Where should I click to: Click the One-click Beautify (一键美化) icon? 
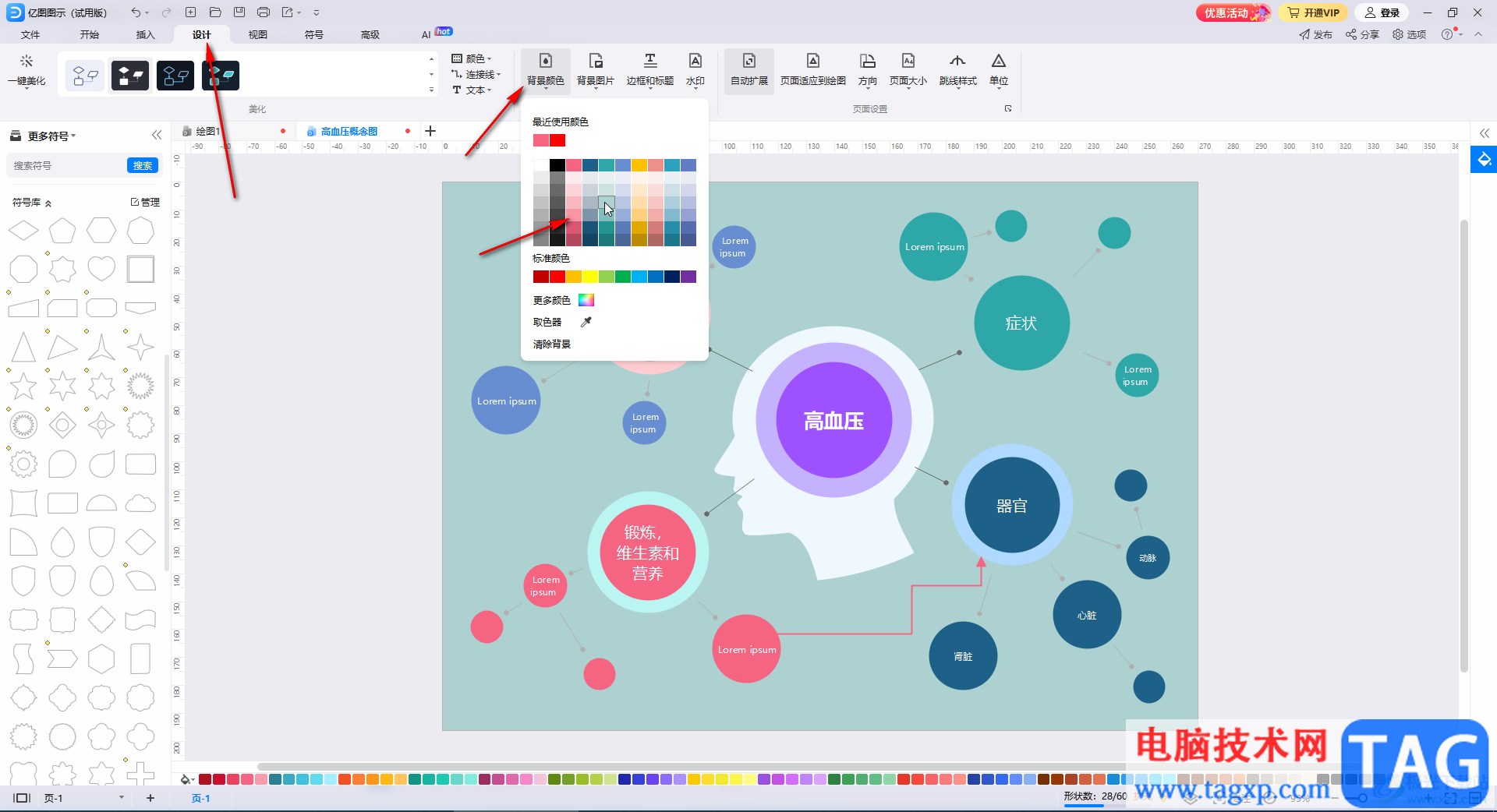click(27, 69)
